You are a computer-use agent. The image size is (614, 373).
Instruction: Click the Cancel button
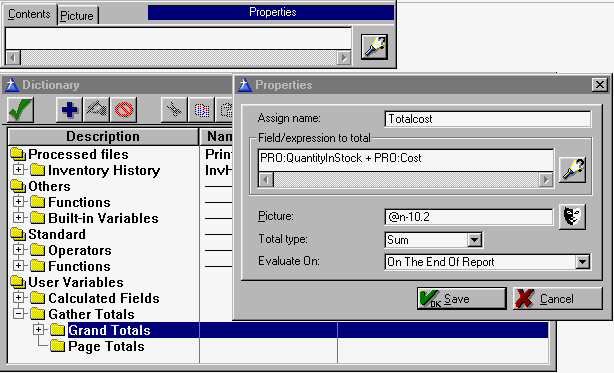(x=558, y=299)
